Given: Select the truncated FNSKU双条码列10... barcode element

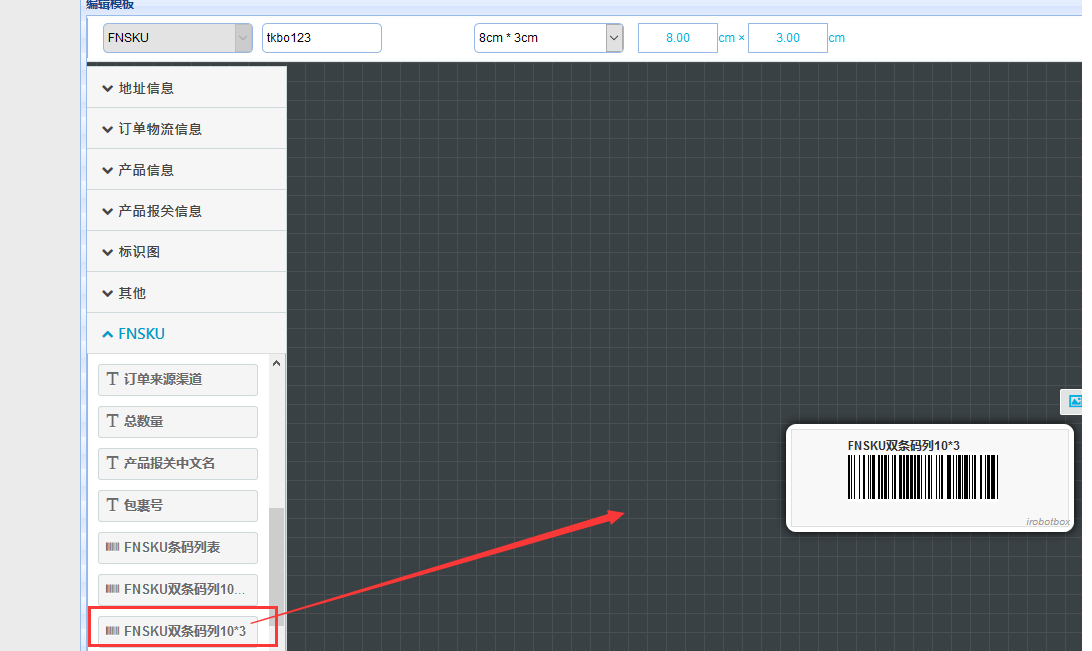Looking at the screenshot, I should pyautogui.click(x=178, y=589).
